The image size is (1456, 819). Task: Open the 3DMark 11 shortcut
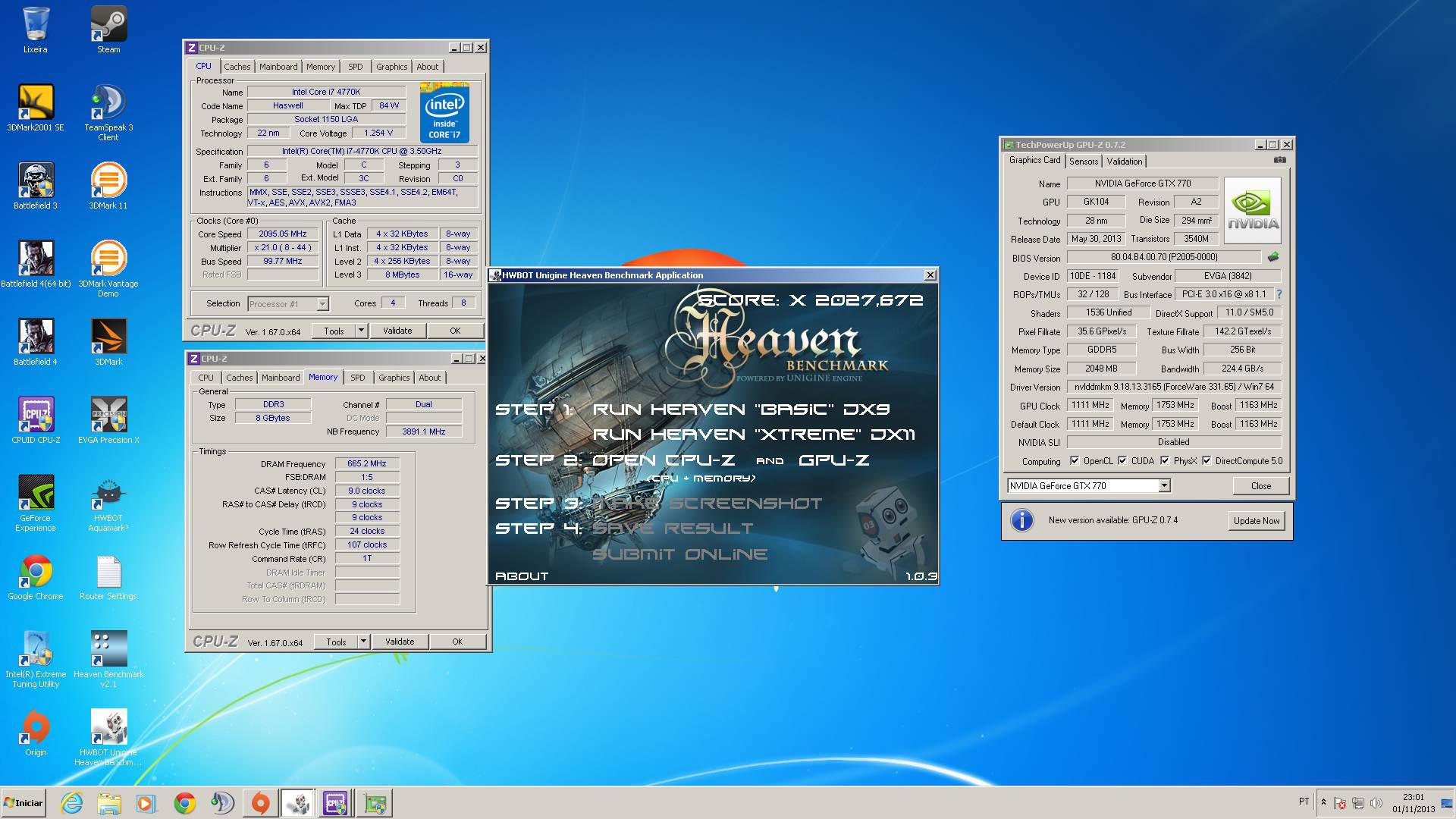click(108, 187)
